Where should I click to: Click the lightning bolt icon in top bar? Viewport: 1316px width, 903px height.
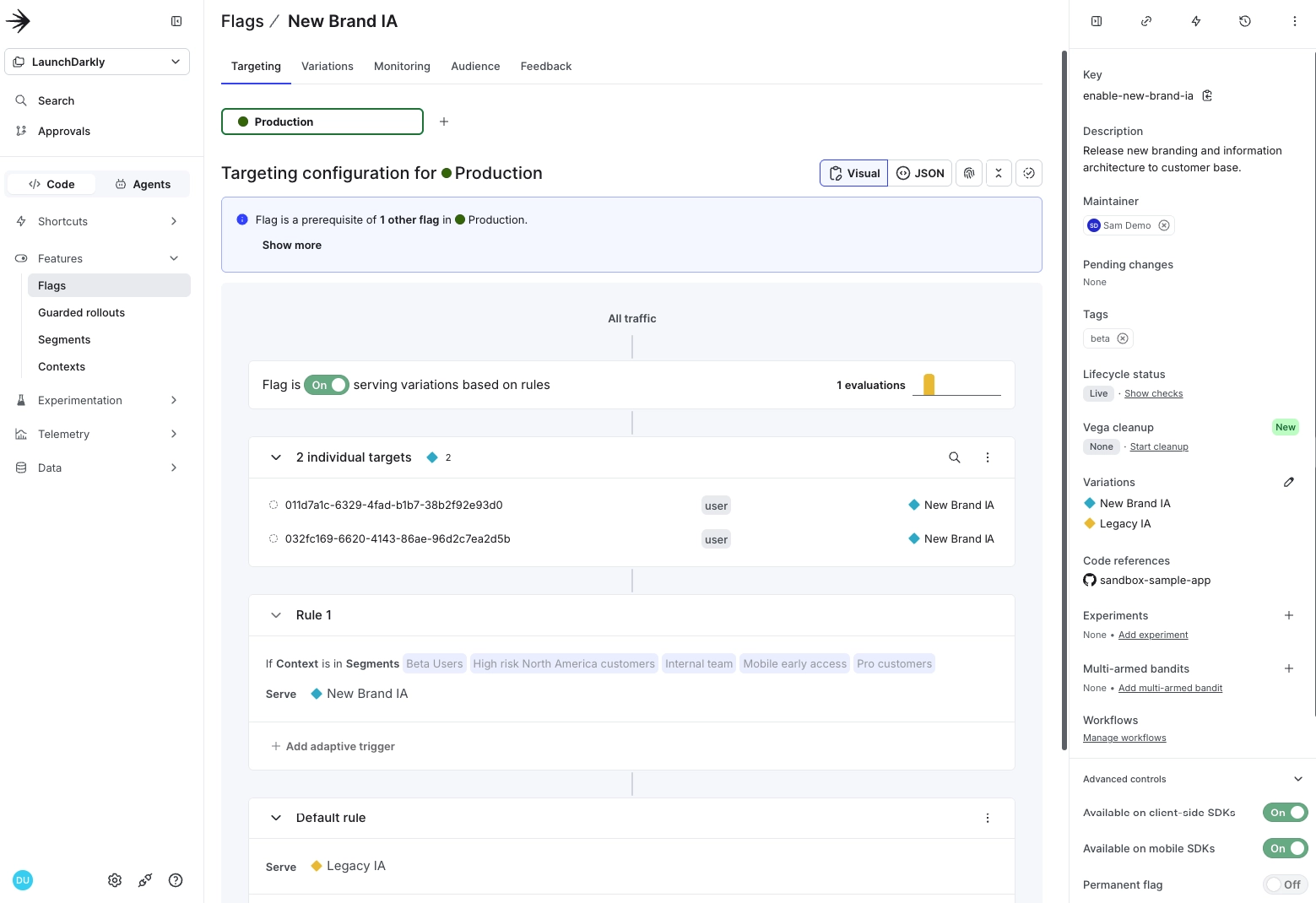pos(1196,21)
